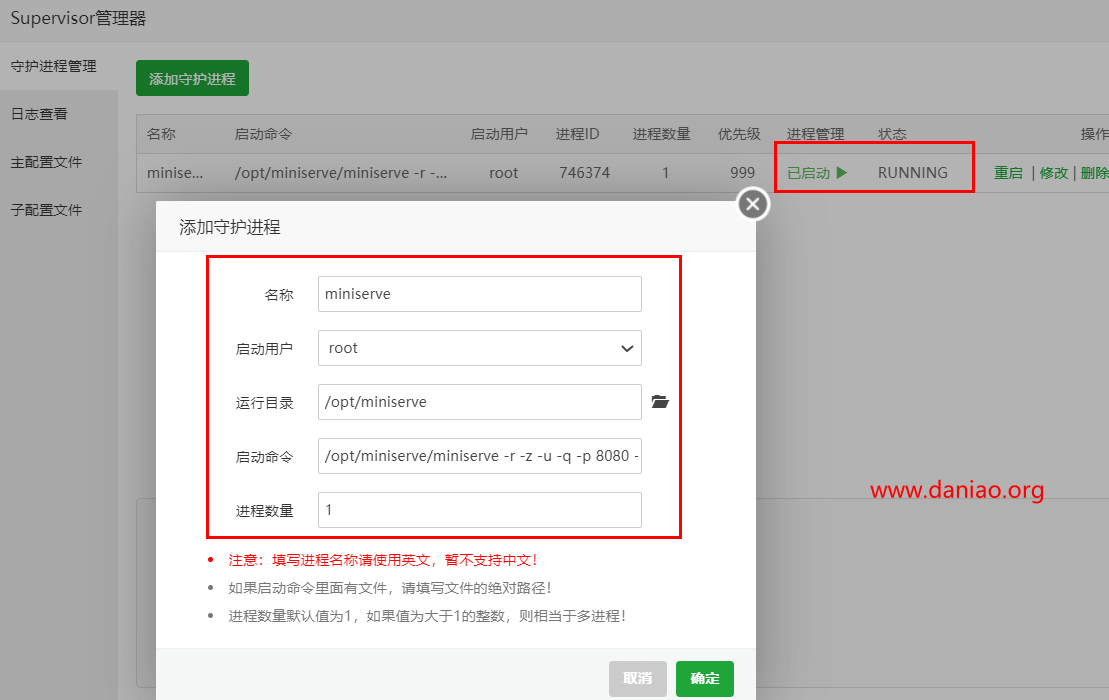
Task: Open 主配置文件 sidebar tab
Action: pos(47,163)
